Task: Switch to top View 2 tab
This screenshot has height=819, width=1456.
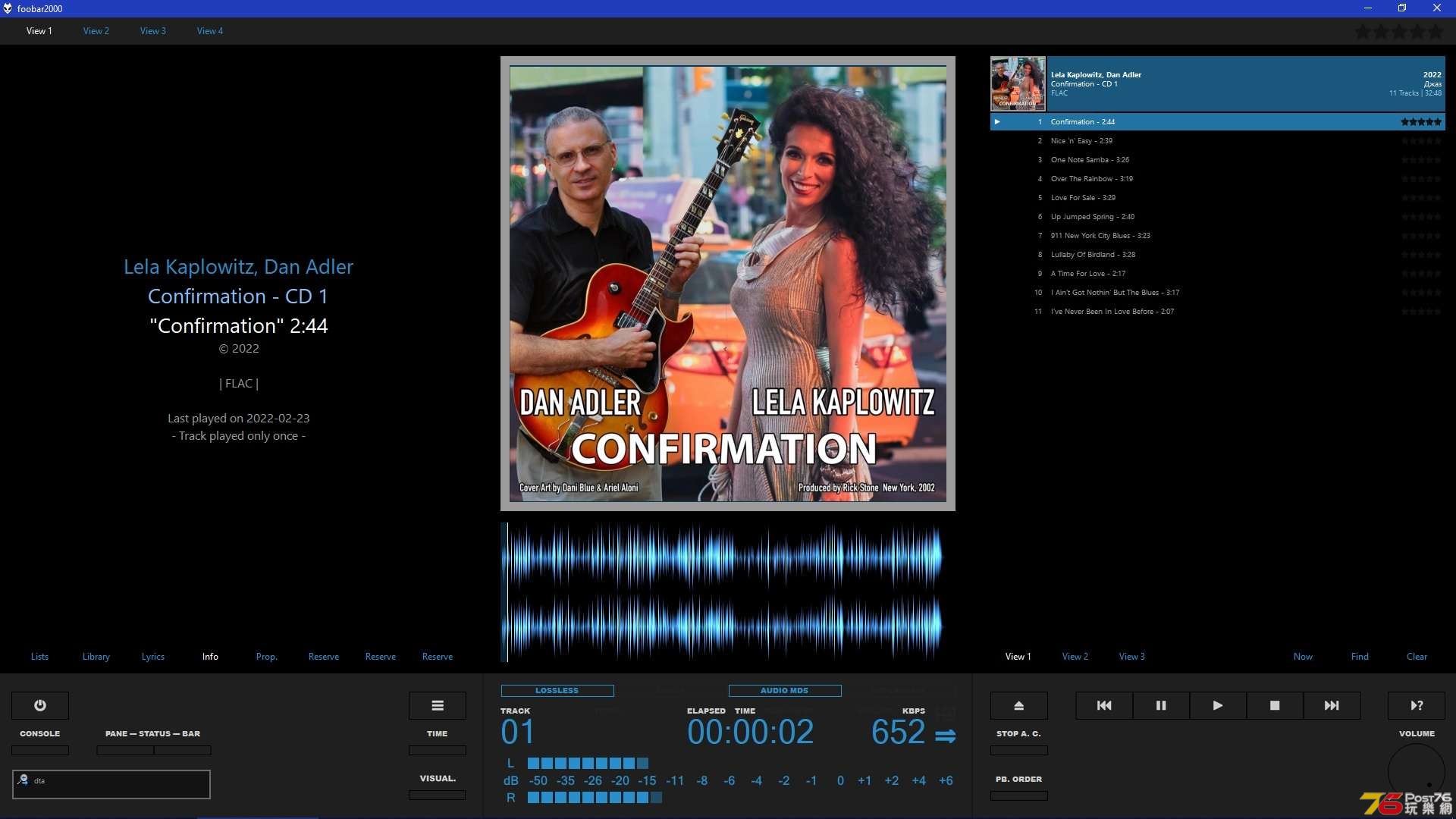Action: click(x=96, y=31)
